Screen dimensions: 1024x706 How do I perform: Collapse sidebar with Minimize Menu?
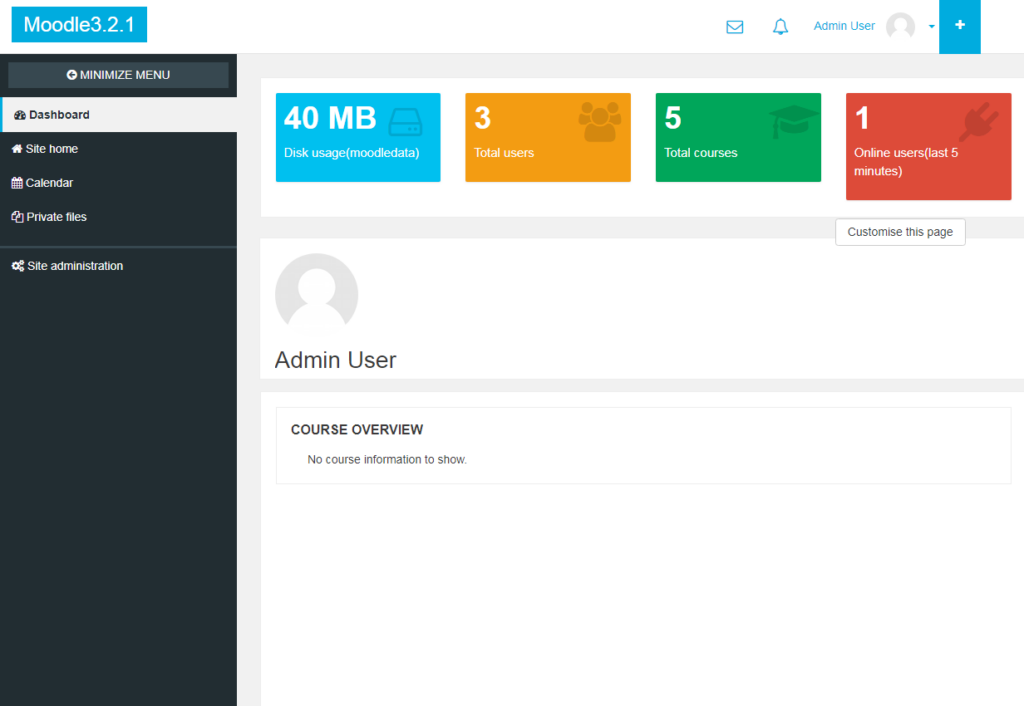pyautogui.click(x=118, y=75)
